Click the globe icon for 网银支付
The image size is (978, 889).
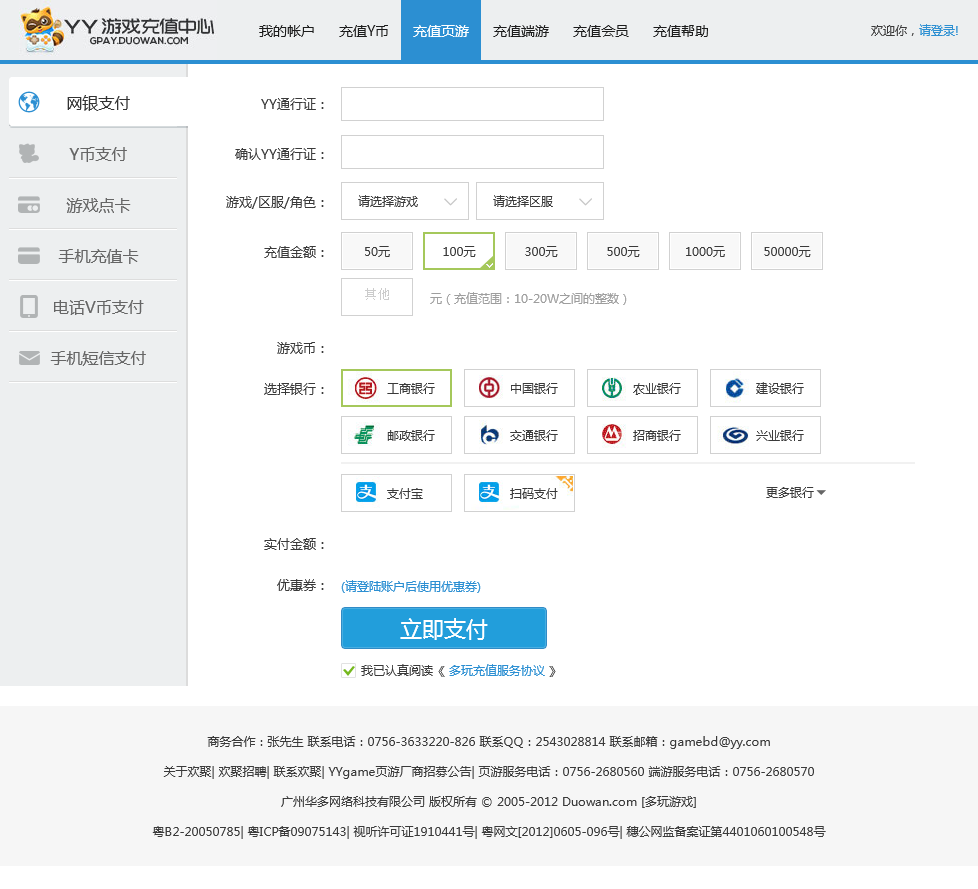click(29, 102)
